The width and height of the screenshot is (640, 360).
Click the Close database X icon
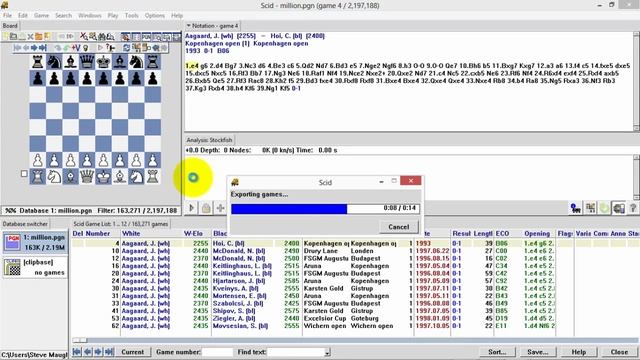pos(31,36)
